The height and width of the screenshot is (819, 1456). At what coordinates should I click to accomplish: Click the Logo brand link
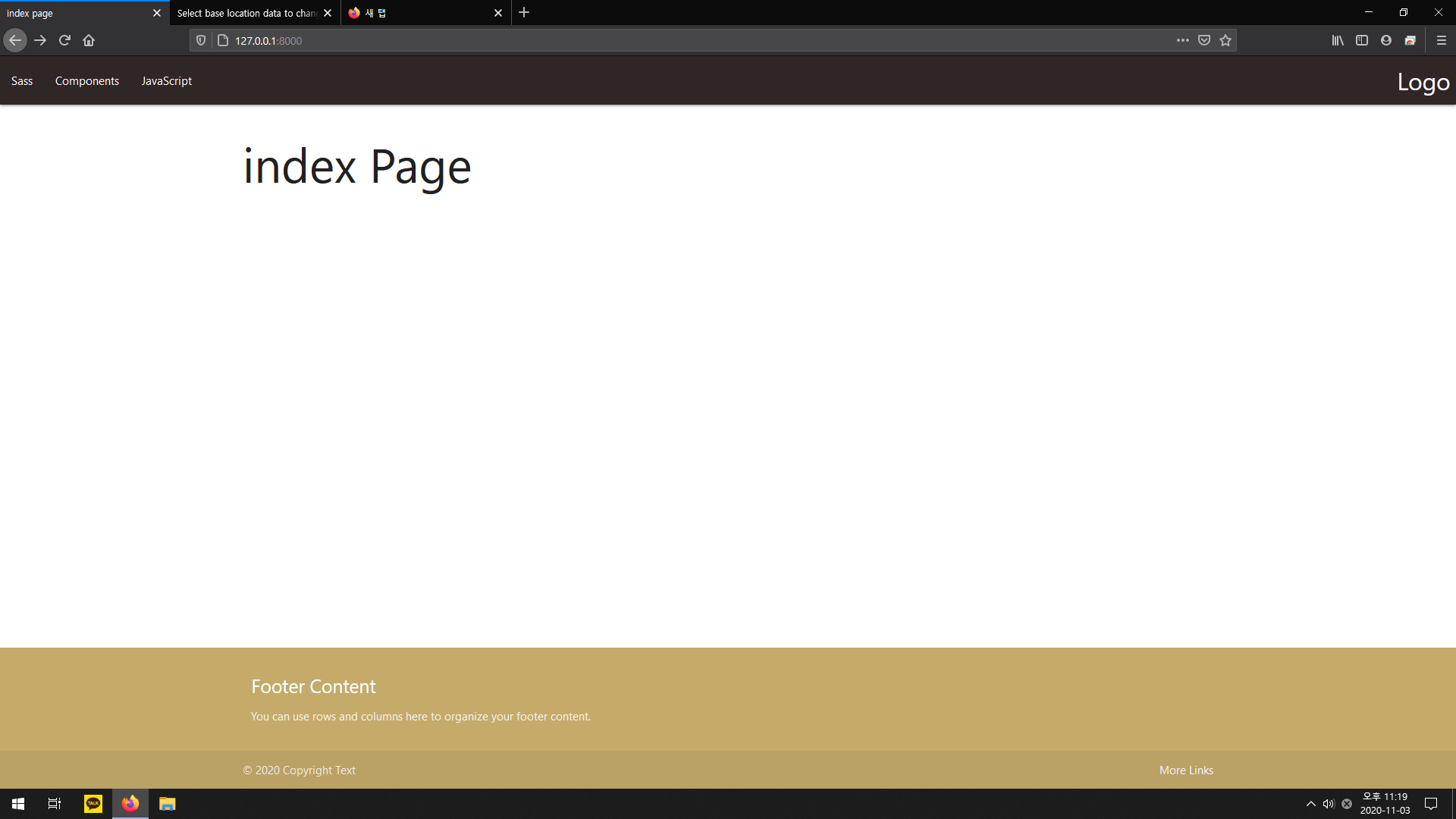(x=1423, y=82)
